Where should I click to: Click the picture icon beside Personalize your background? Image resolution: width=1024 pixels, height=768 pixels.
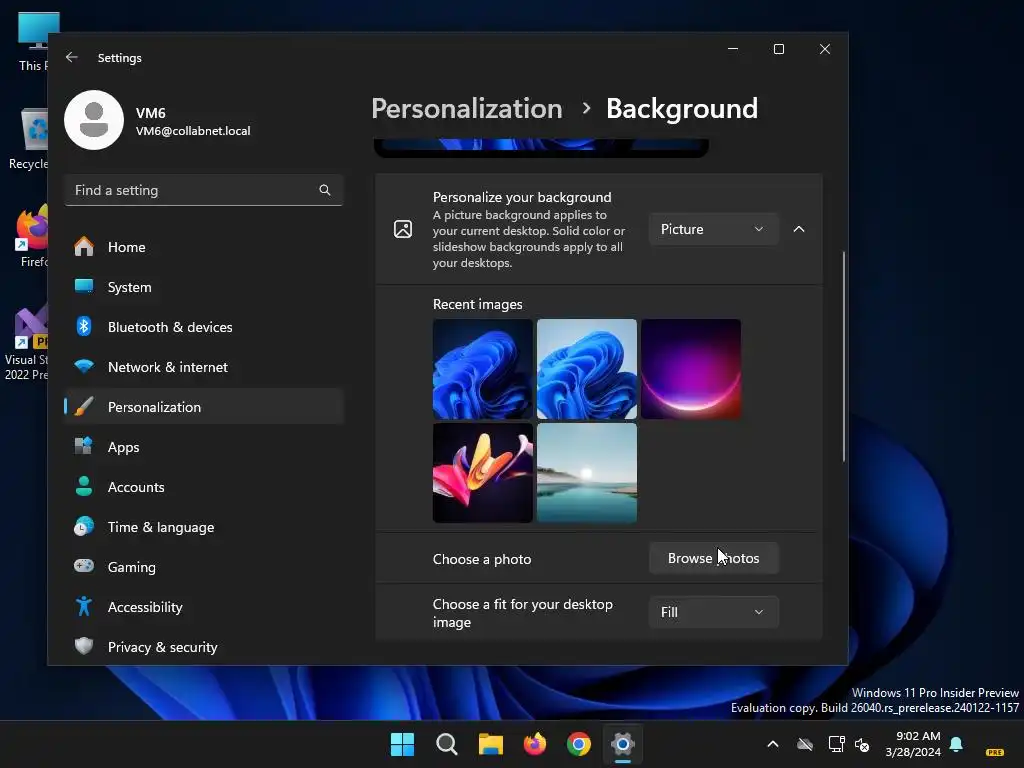pyautogui.click(x=403, y=229)
